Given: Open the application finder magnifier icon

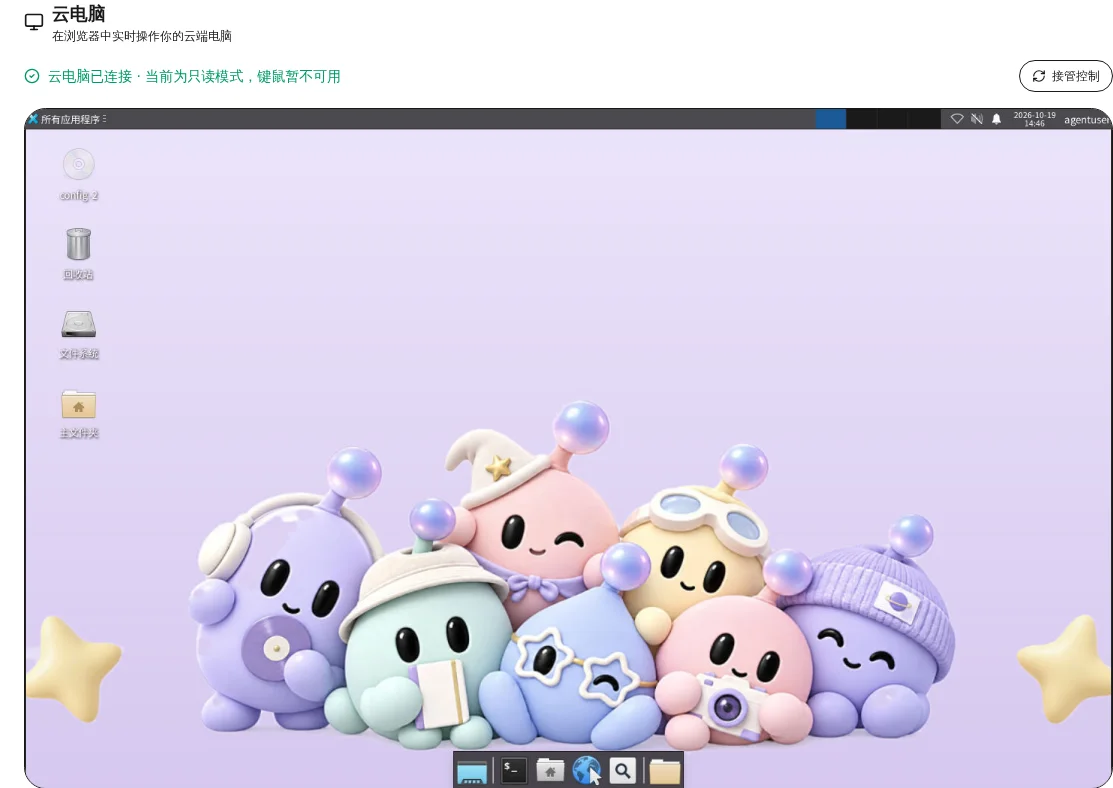Looking at the screenshot, I should click(622, 770).
